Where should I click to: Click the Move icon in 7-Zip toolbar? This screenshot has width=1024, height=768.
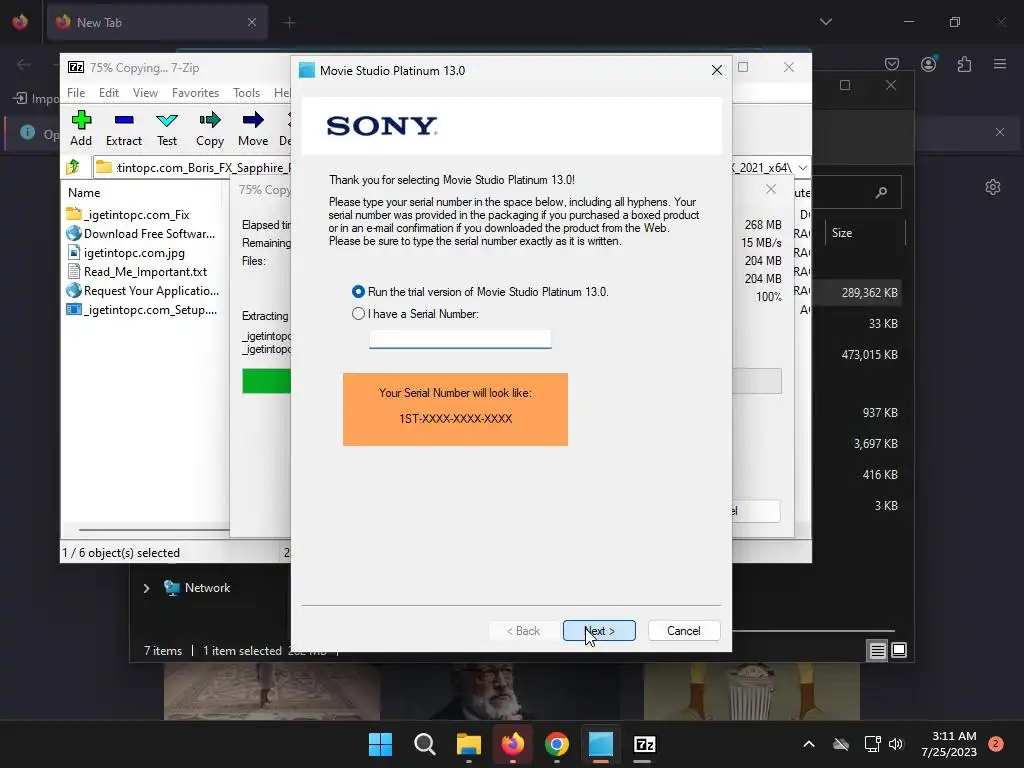point(253,128)
